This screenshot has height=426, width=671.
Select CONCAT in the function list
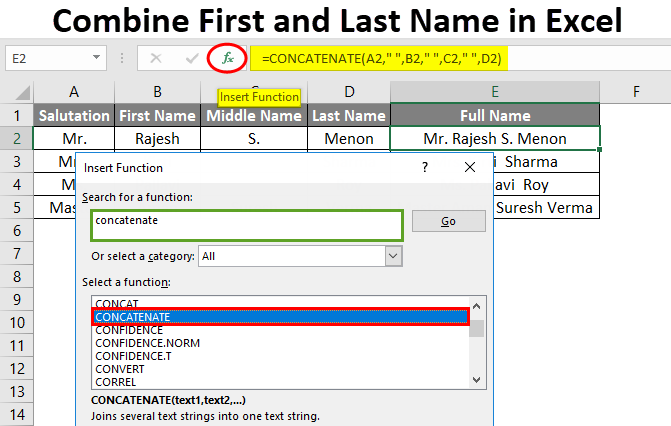(x=280, y=303)
